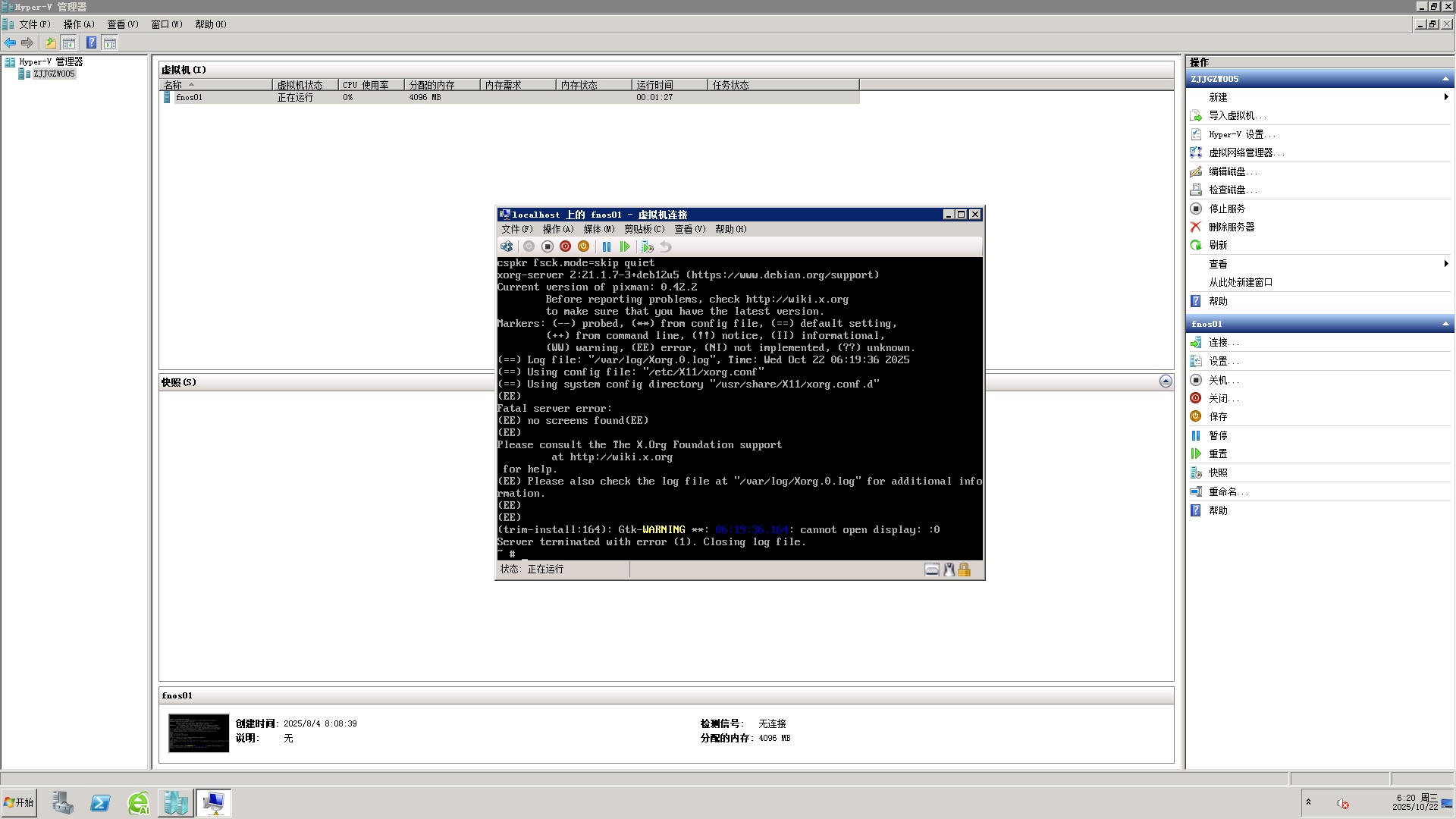The width and height of the screenshot is (1456, 819).
Task: Click Ctrl+Alt+Delete icon in VM toolbar
Action: pos(507,246)
